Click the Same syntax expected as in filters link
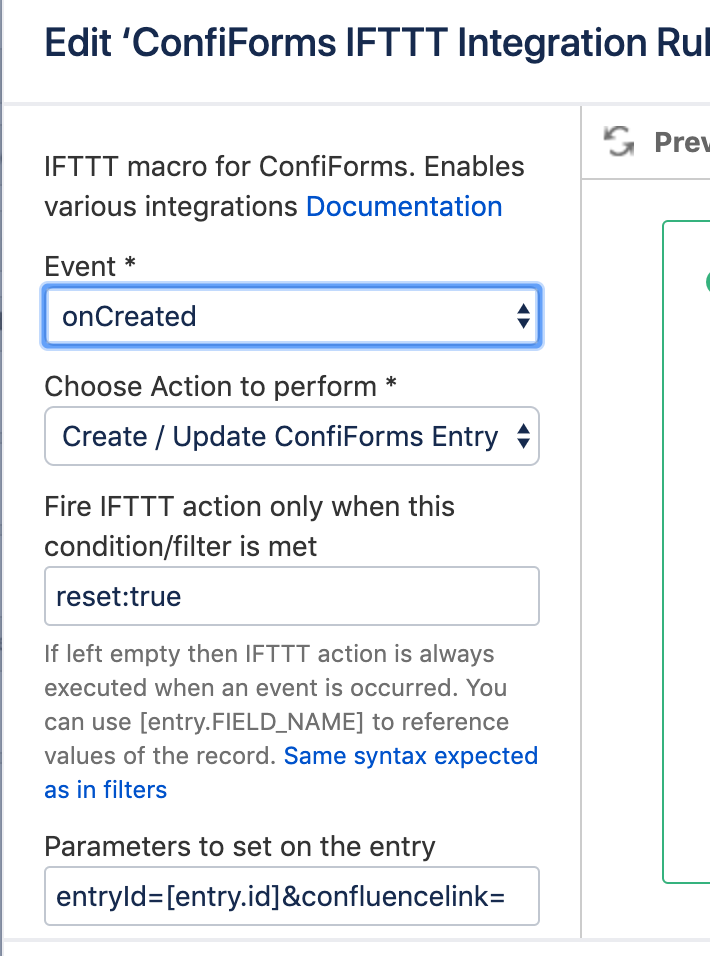This screenshot has width=710, height=956. pos(410,756)
